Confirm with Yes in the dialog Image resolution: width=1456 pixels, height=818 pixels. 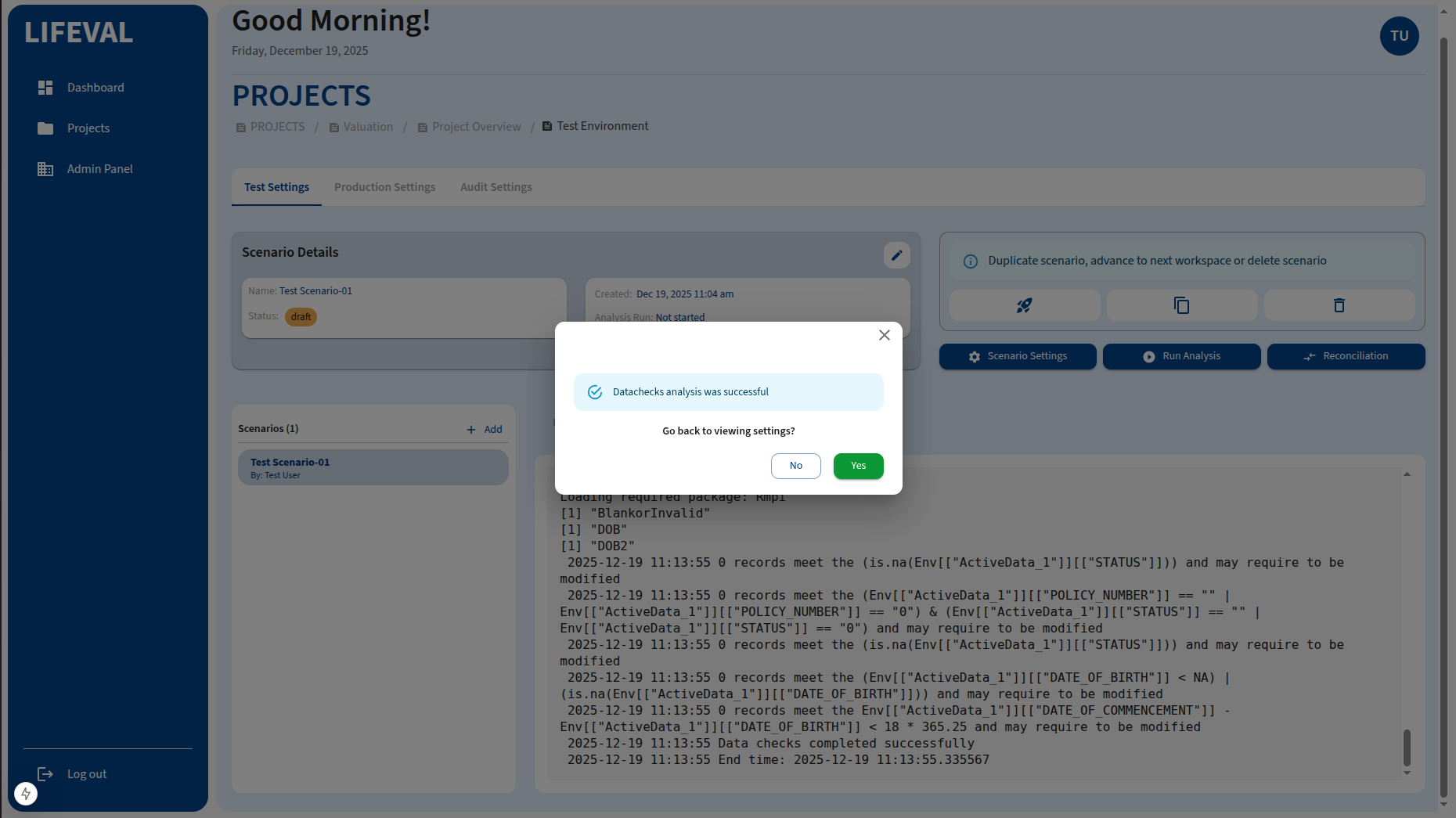[x=858, y=466]
